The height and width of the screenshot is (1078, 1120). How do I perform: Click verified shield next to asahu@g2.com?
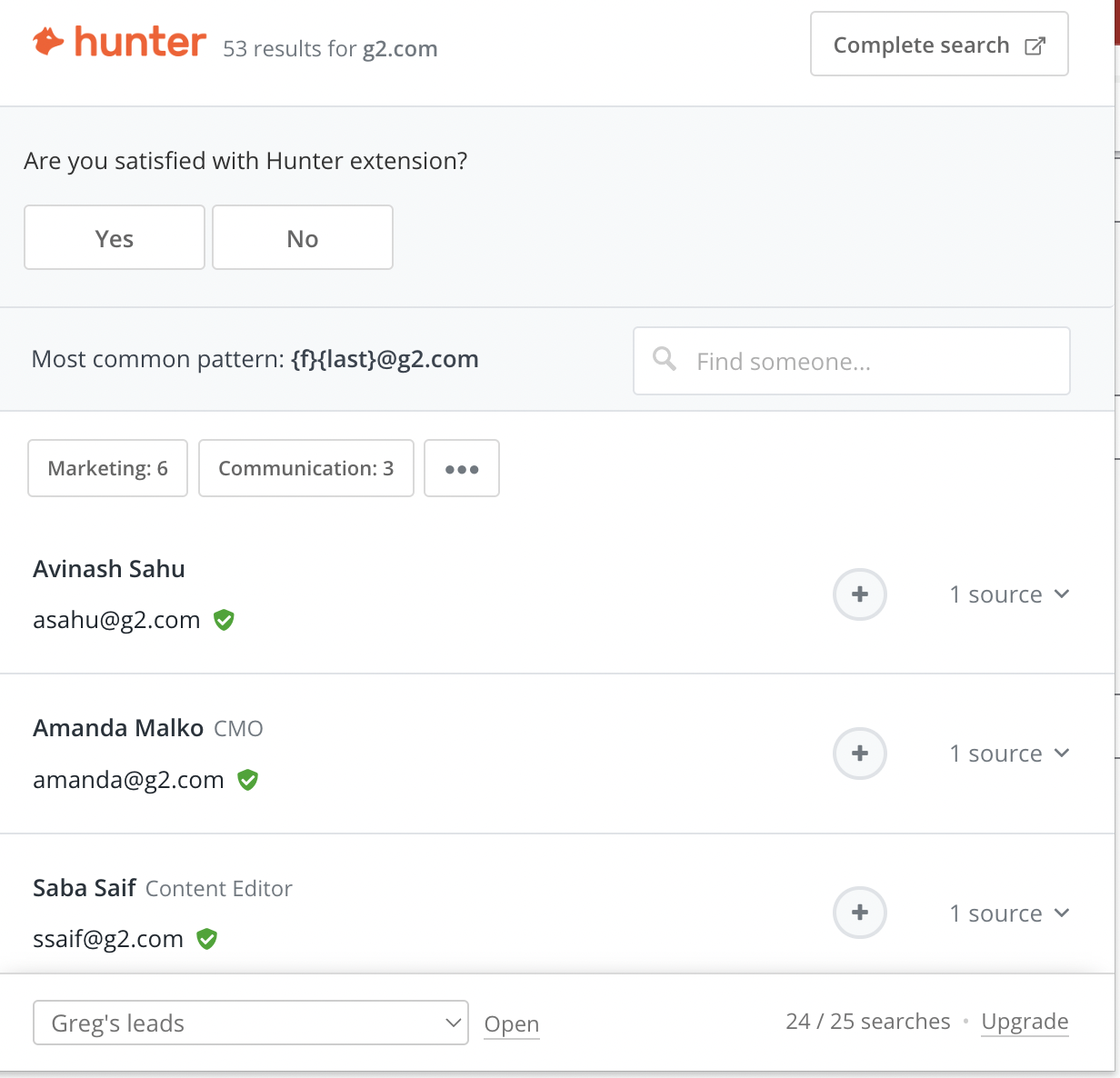pos(224,620)
